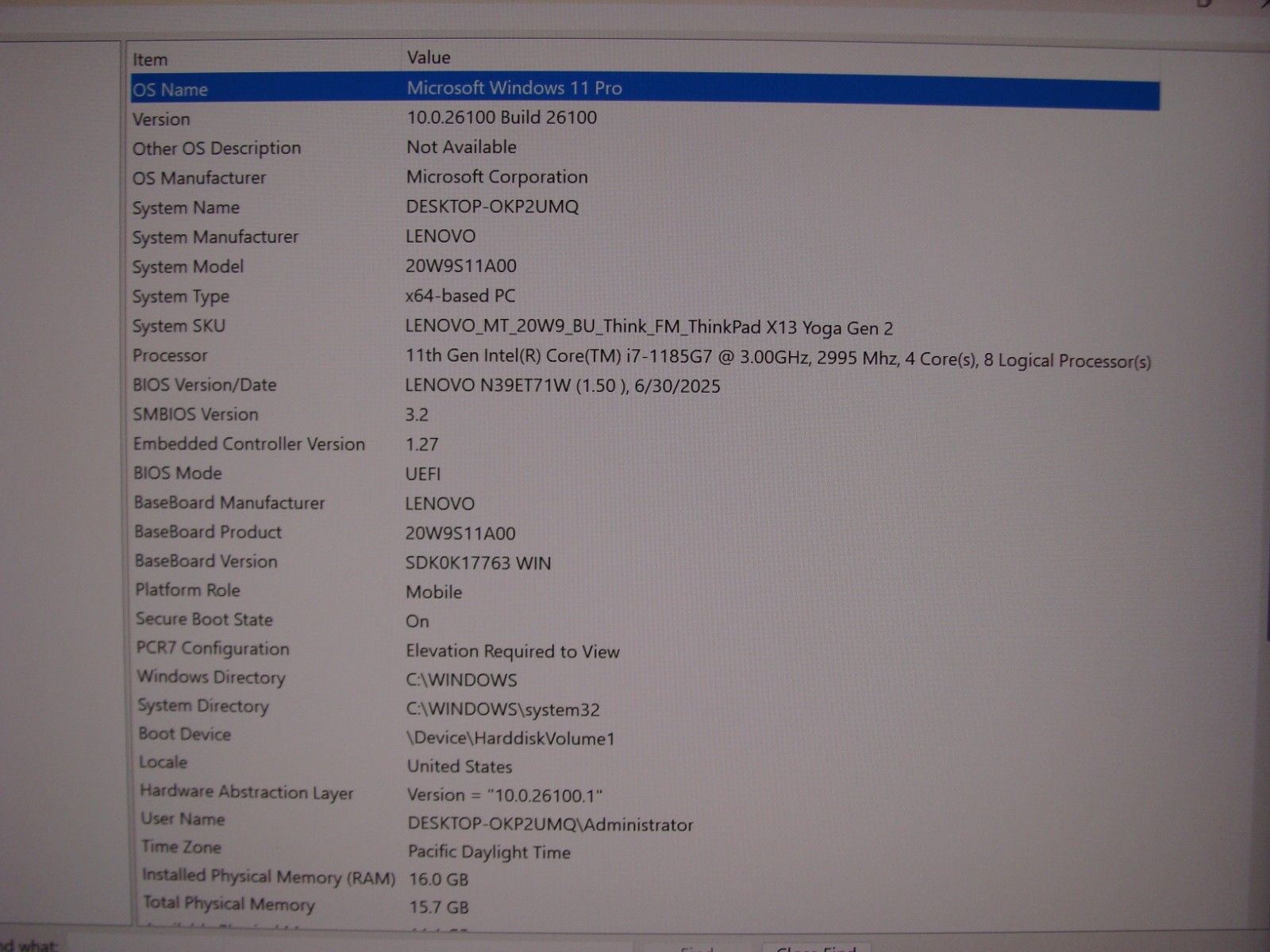1270x952 pixels.
Task: Select the Platform Role row label
Action: 187,590
